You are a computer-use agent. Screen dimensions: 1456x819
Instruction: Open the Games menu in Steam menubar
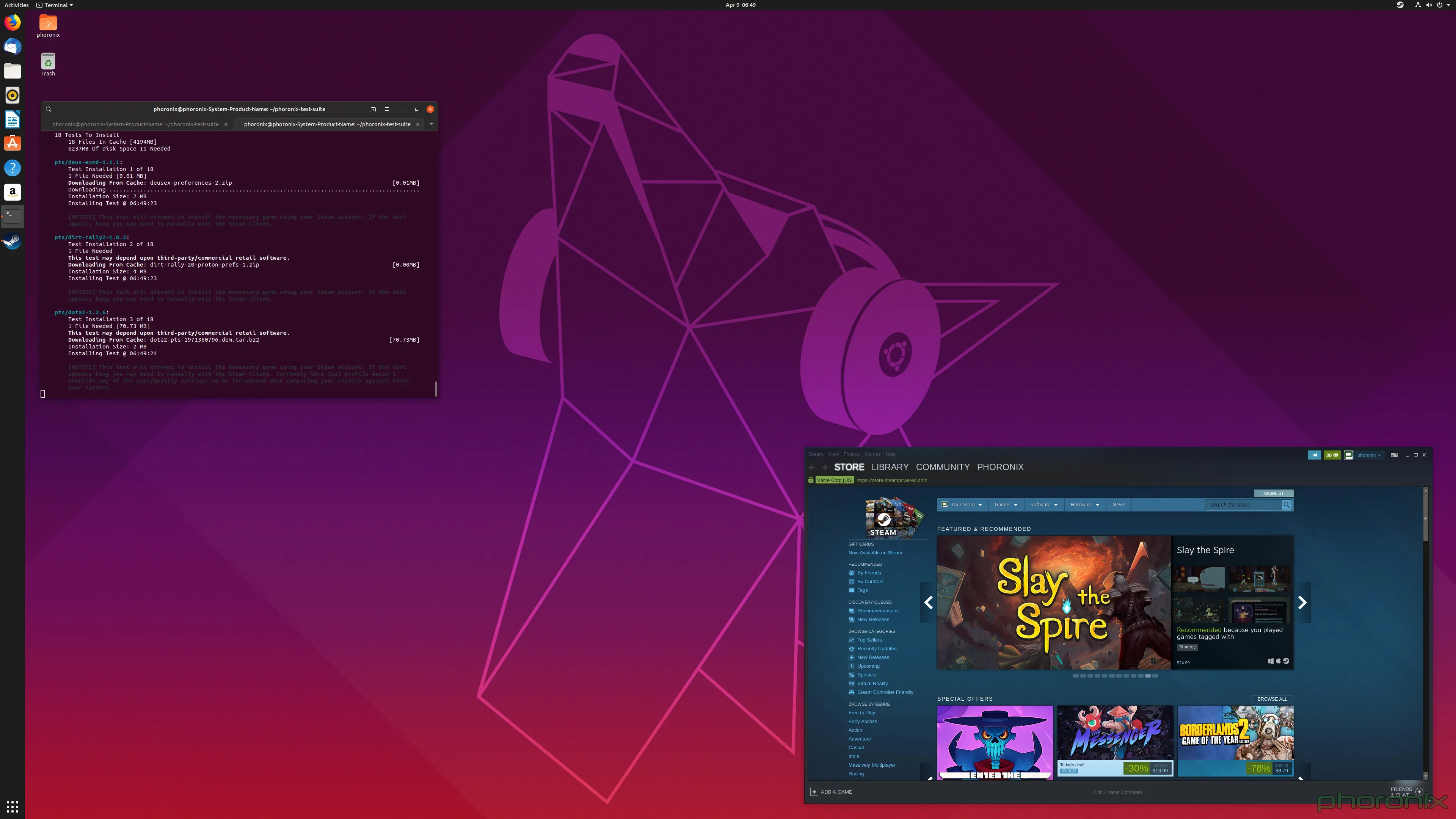pyautogui.click(x=872, y=454)
